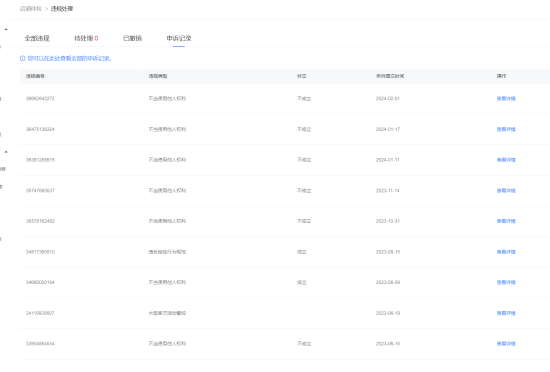Select the 申诉记录 tab
This screenshot has height=372, width=550.
pos(179,38)
